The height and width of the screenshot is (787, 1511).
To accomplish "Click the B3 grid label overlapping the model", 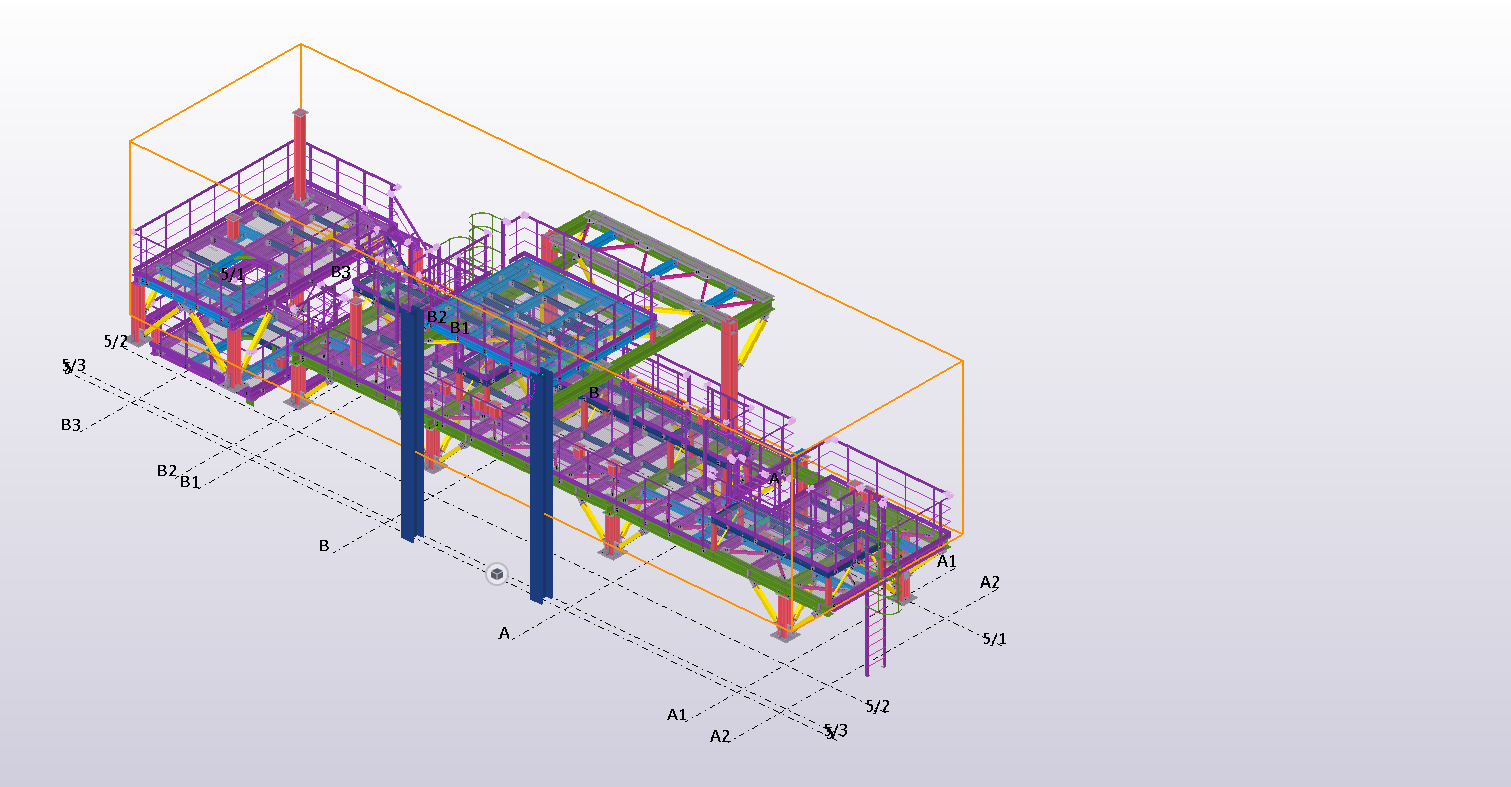I will point(341,272).
